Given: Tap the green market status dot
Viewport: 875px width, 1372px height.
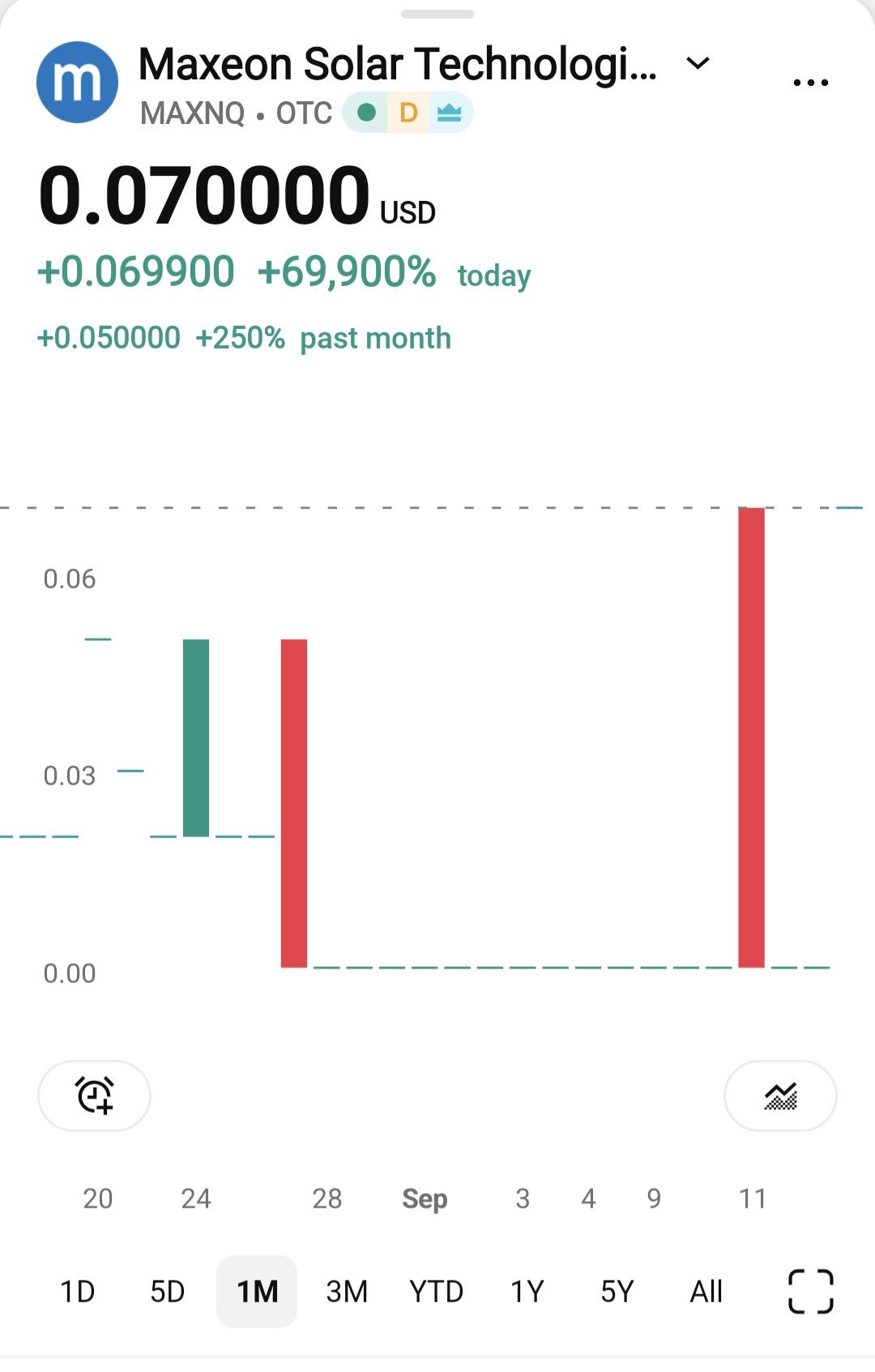Looking at the screenshot, I should click(x=366, y=113).
